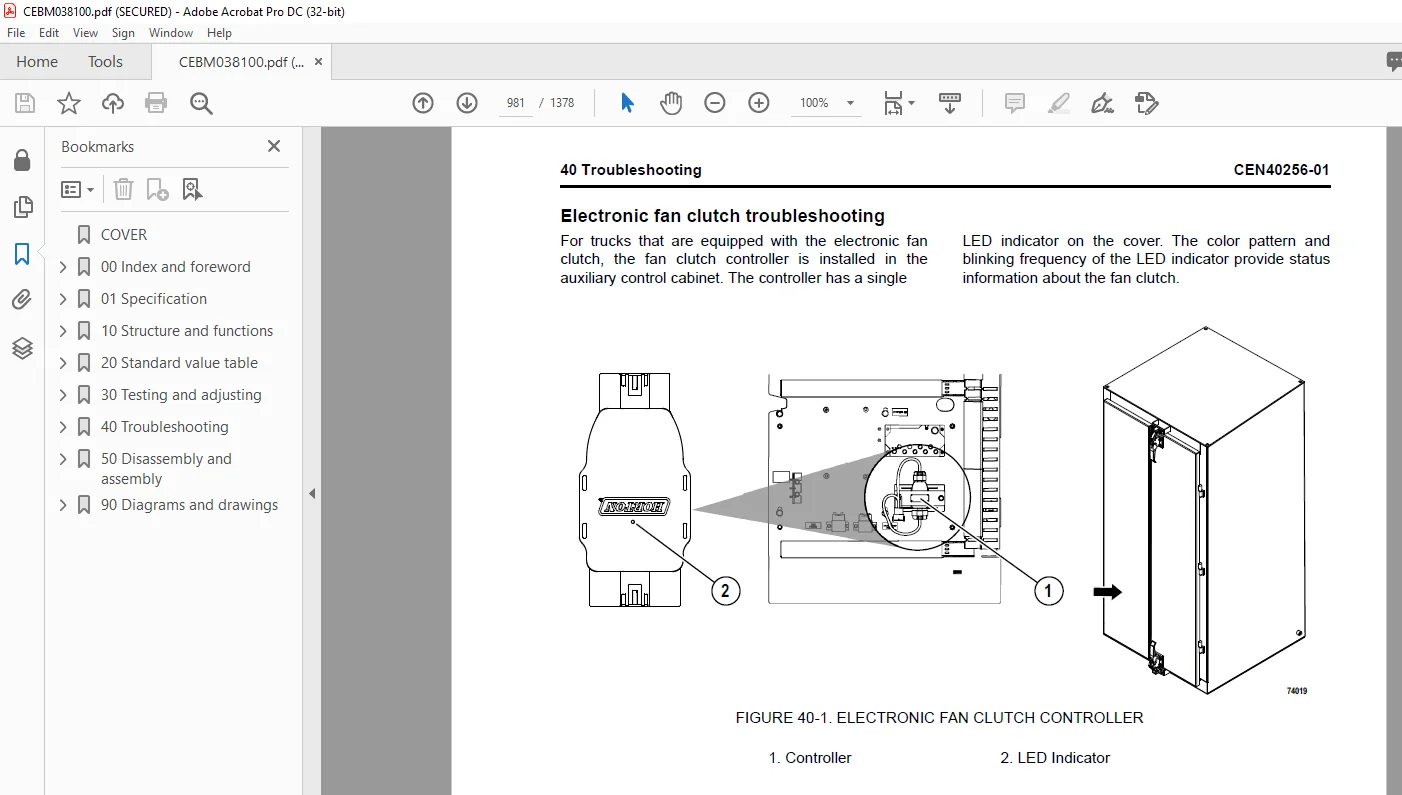Open Find text magnifier tool

click(201, 103)
